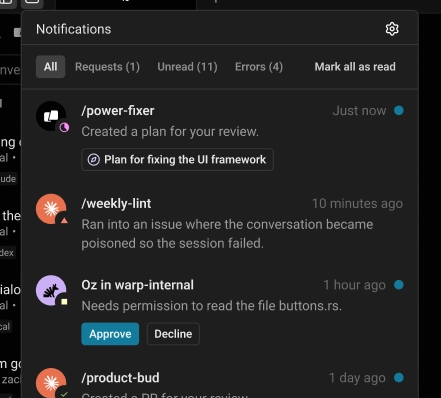Open notification settings gear icon
Screen dimensions: 441x398
392,29
